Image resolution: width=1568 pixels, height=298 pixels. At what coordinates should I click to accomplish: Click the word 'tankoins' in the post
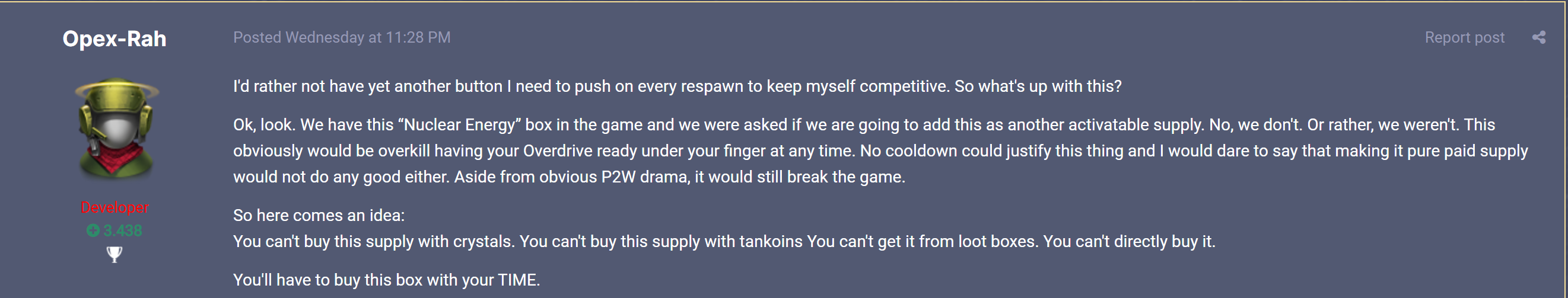tap(771, 242)
